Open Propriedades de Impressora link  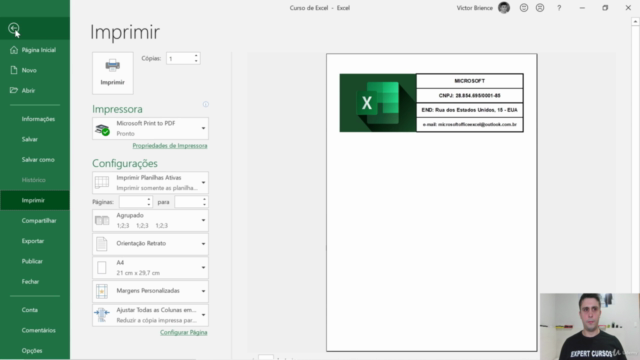[x=170, y=146]
